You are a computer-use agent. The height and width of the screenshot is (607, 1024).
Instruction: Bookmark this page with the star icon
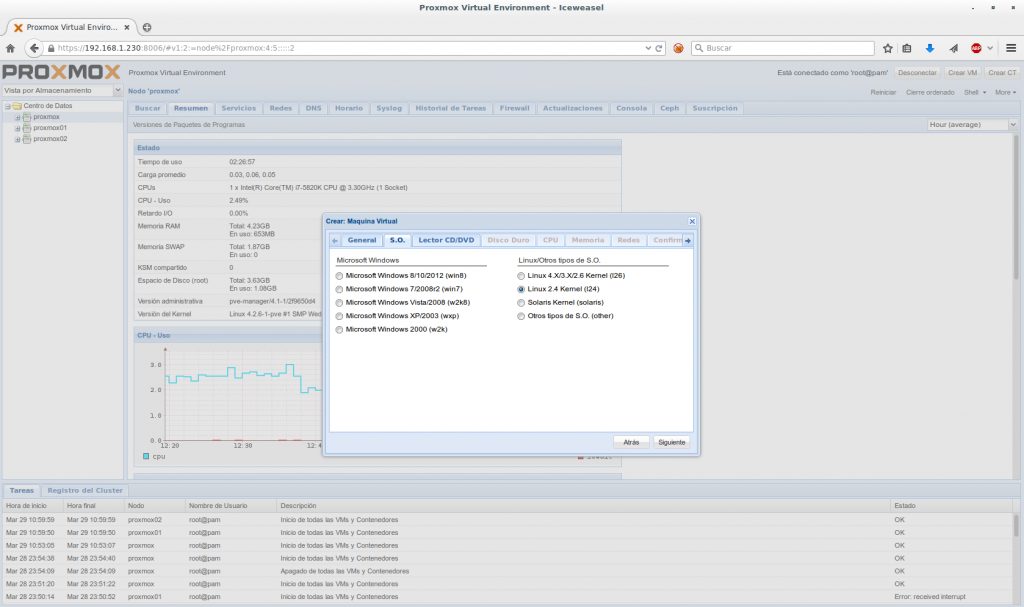pyautogui.click(x=887, y=47)
